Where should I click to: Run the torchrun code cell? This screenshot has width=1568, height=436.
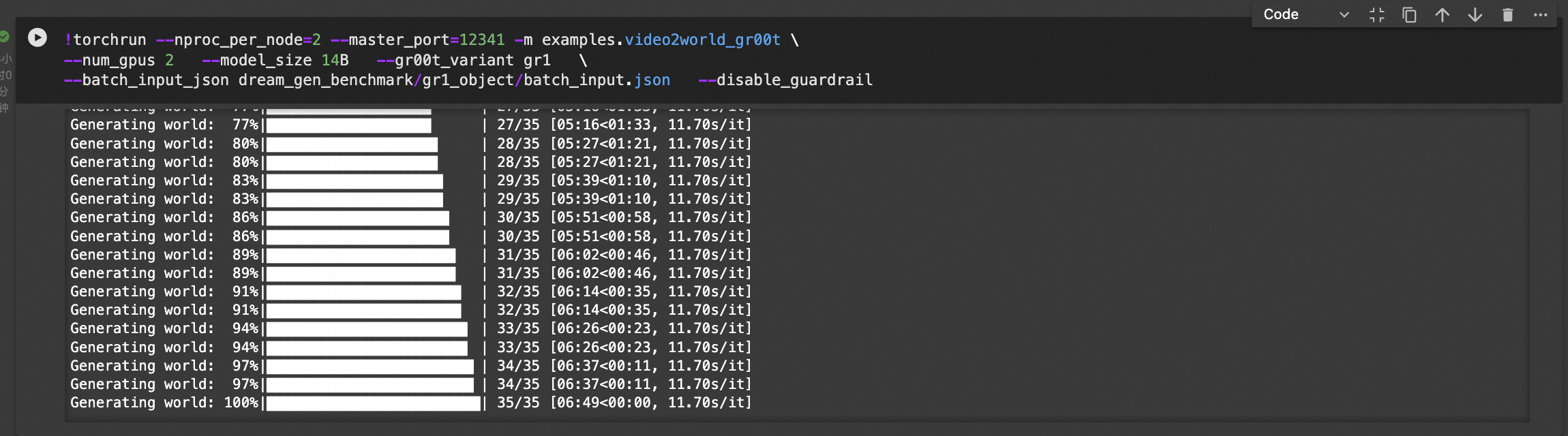pyautogui.click(x=37, y=37)
